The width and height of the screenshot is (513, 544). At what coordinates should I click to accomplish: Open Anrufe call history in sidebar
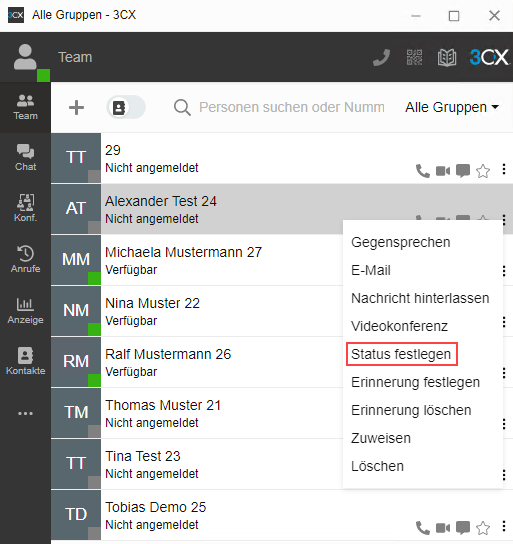tap(25, 260)
